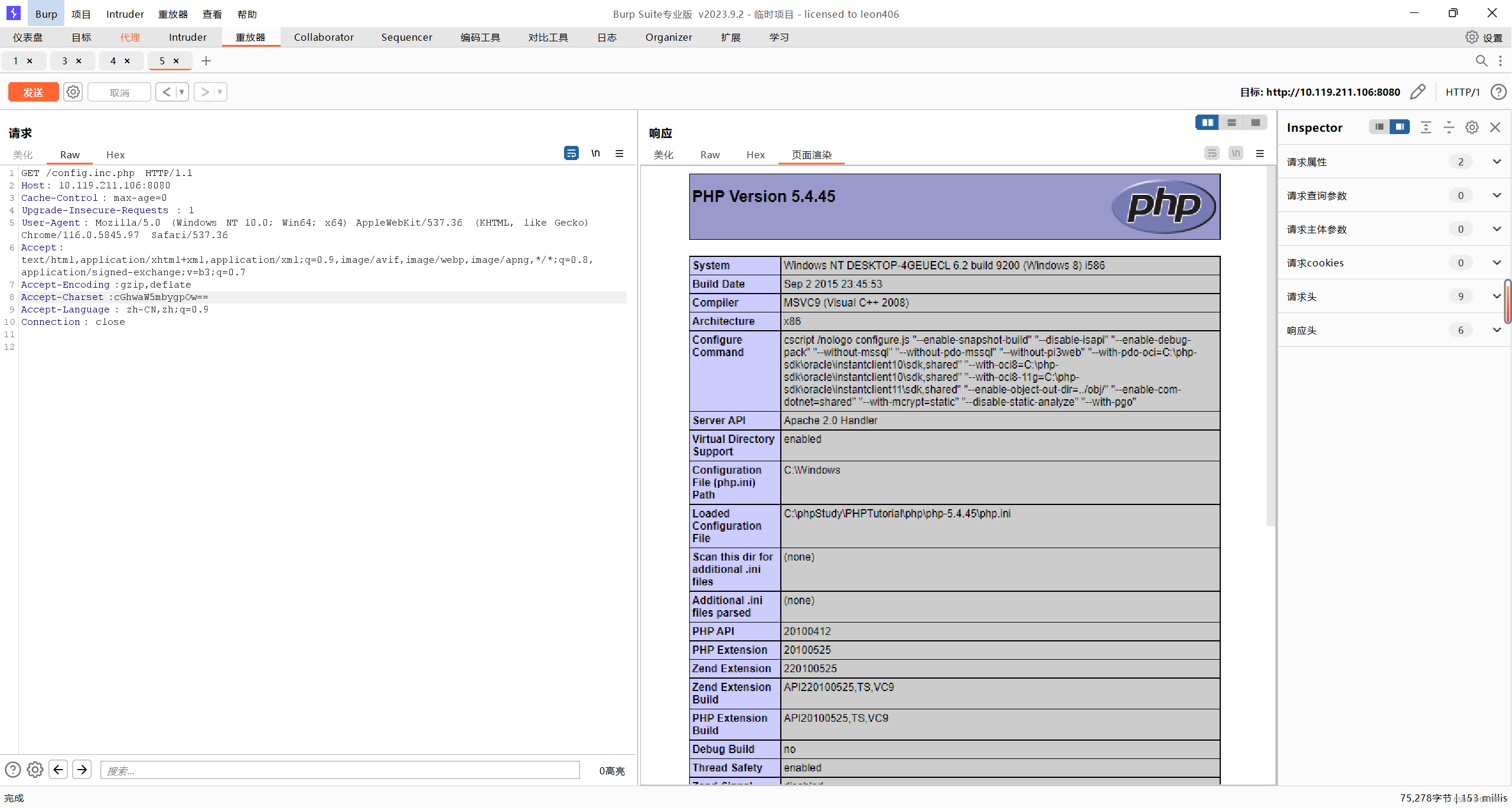
Task: Switch to the Collaborator tab
Action: click(x=324, y=37)
